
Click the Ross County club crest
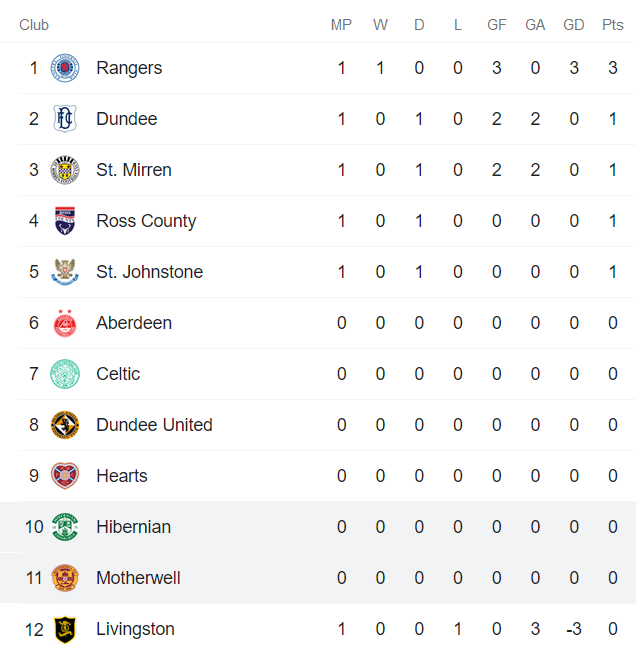coord(65,221)
